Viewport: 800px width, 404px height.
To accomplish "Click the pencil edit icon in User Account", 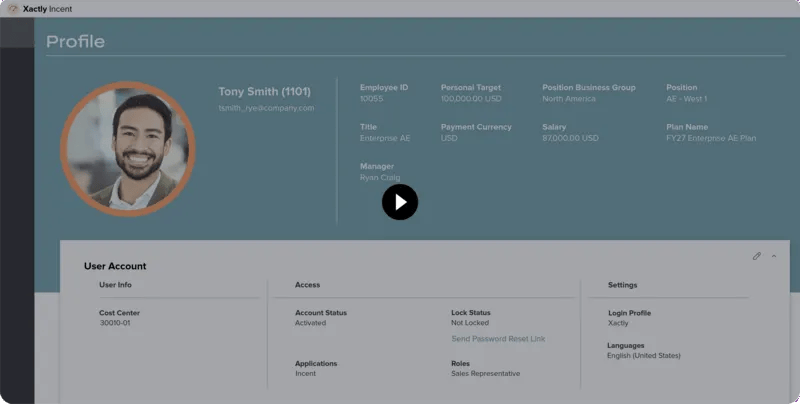I will [x=757, y=256].
